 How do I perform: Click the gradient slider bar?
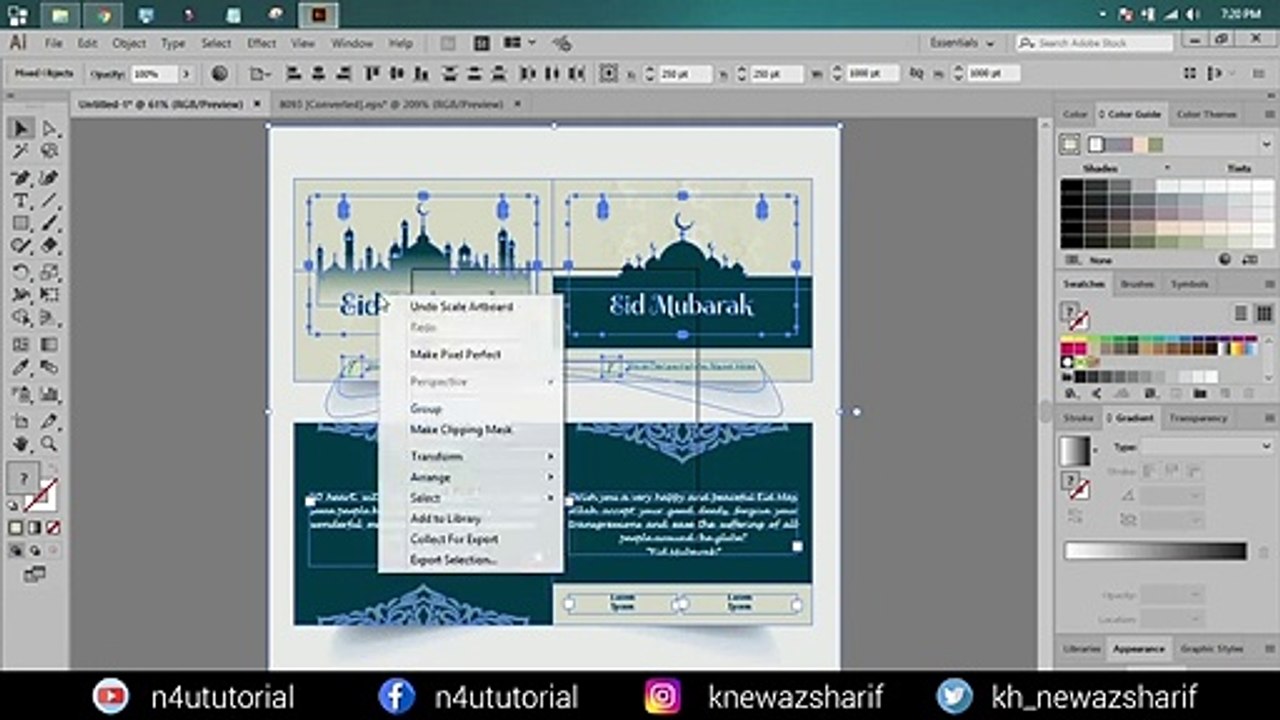[x=1155, y=551]
